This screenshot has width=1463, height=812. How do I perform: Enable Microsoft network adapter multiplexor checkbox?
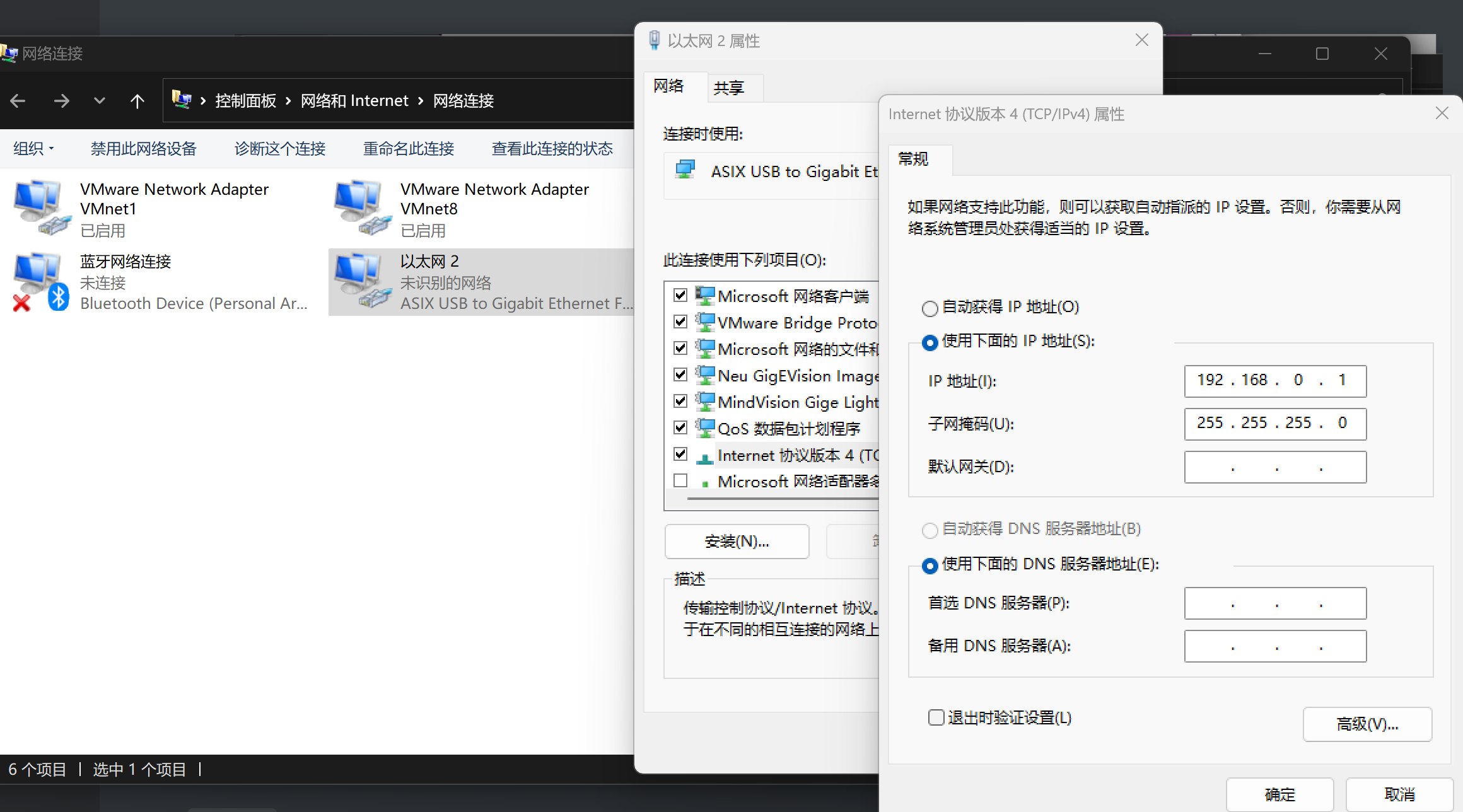coord(680,480)
